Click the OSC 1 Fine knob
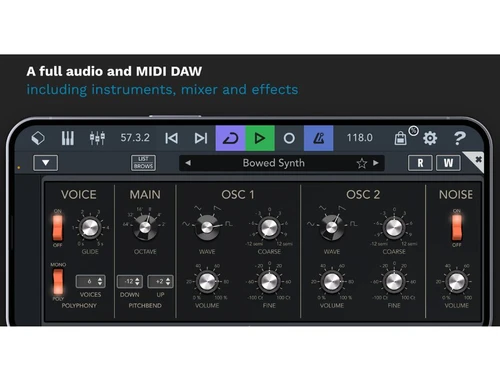 click(x=269, y=282)
